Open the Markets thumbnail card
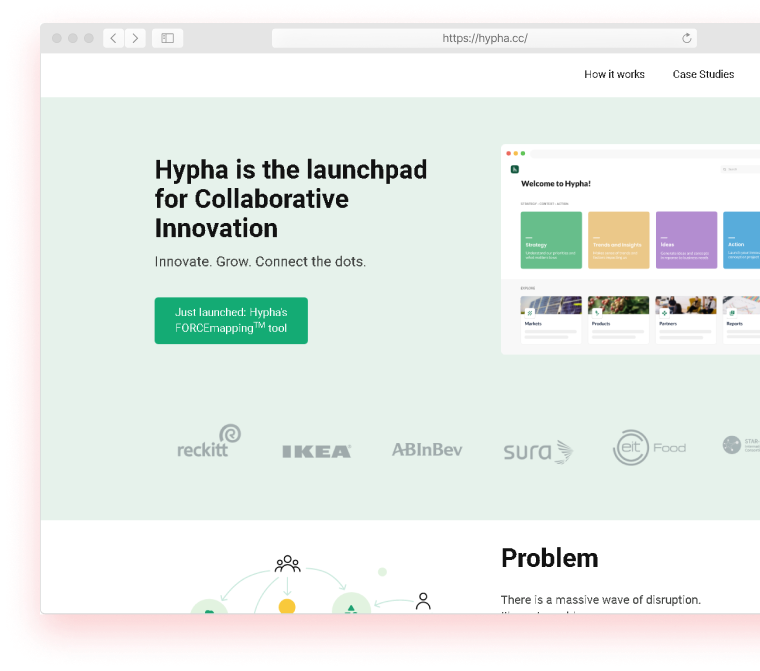 pyautogui.click(x=551, y=320)
